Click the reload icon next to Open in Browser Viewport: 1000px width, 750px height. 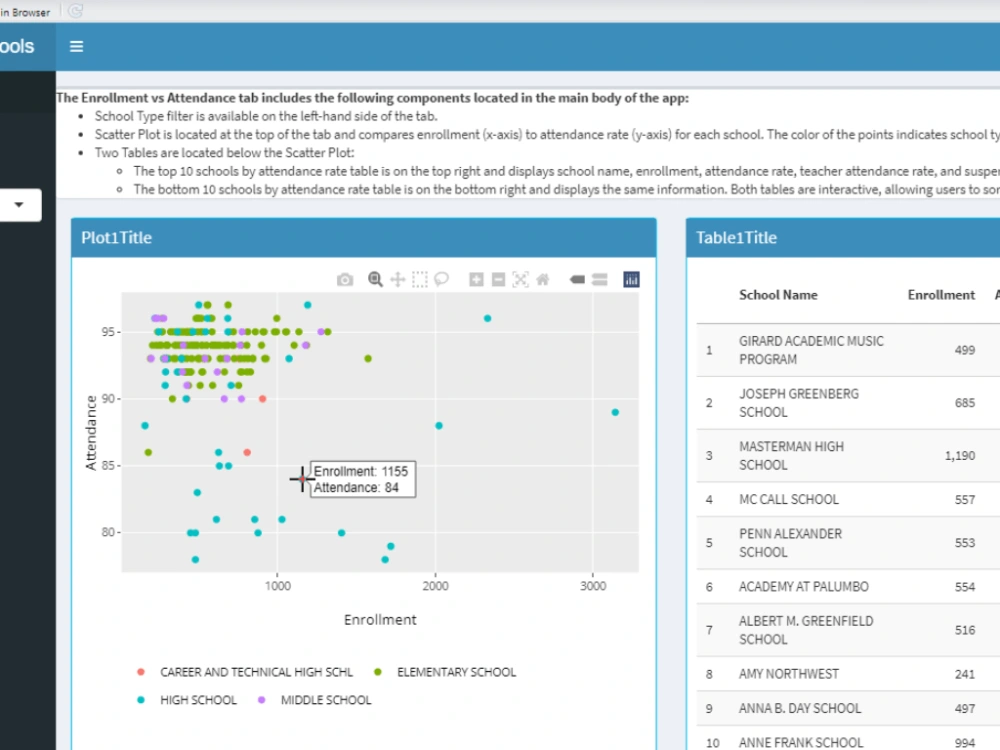tap(75, 11)
